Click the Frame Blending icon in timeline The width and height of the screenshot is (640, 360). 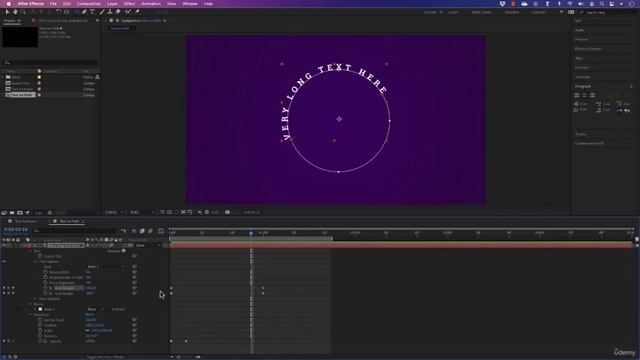pyautogui.click(x=142, y=231)
